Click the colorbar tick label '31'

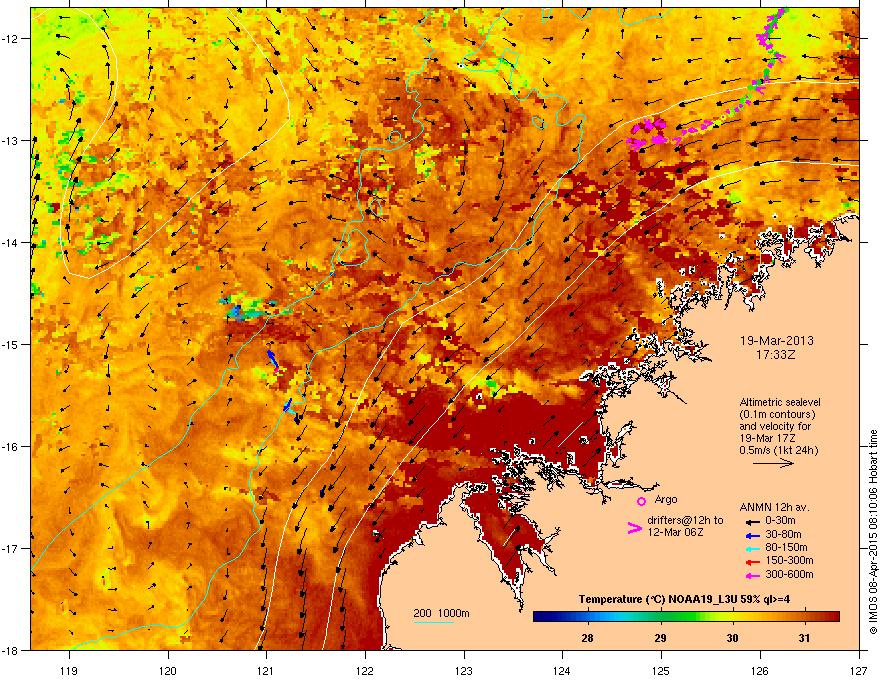click(x=804, y=638)
